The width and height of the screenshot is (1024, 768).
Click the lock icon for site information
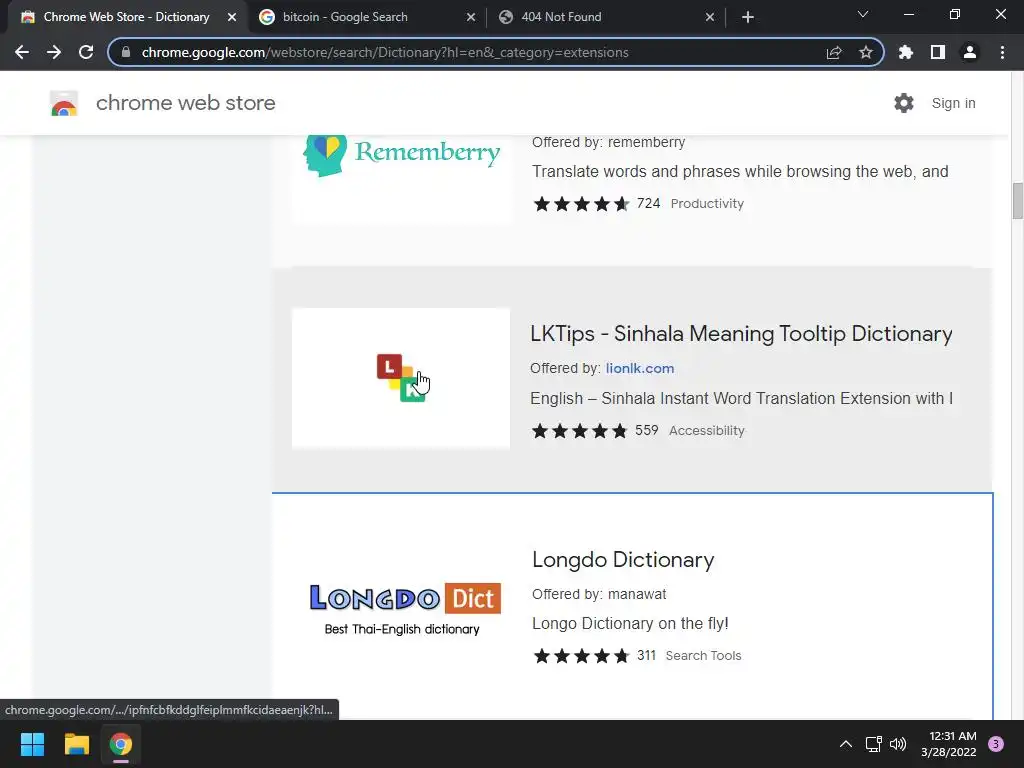[126, 52]
